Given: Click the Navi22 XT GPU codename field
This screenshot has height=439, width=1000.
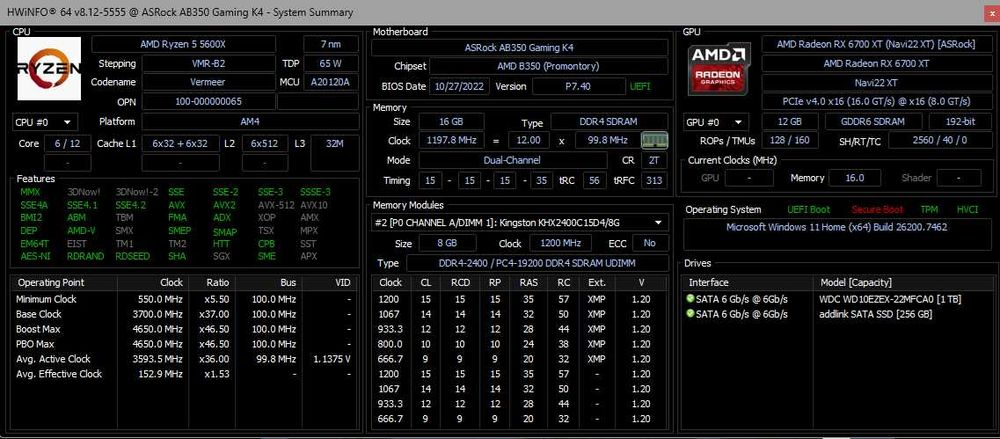Looking at the screenshot, I should 876,82.
